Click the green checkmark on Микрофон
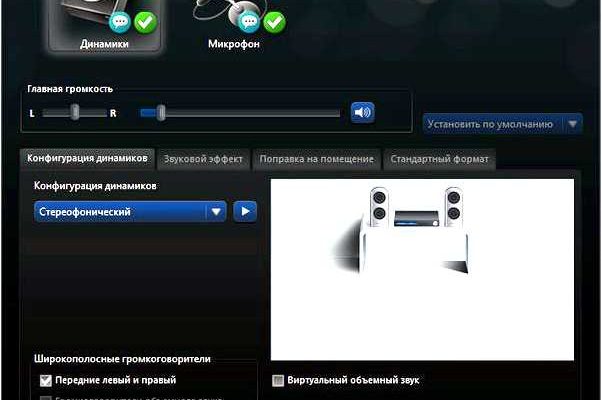Image resolution: width=602 pixels, height=400 pixels. tap(274, 21)
